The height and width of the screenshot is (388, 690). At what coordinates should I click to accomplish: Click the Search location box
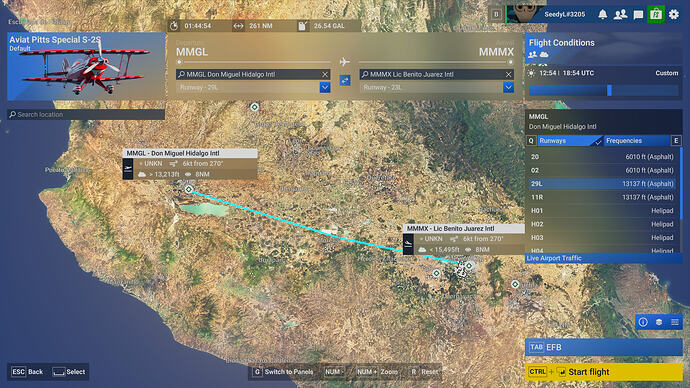pyautogui.click(x=86, y=114)
